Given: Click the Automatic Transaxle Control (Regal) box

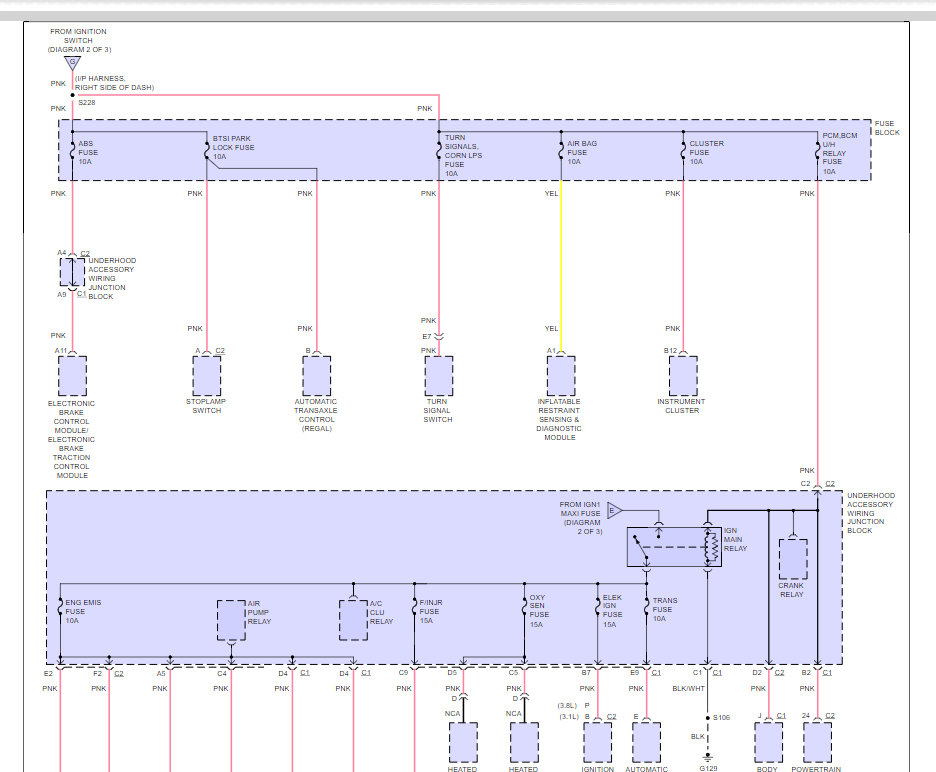Looking at the screenshot, I should pyautogui.click(x=317, y=376).
